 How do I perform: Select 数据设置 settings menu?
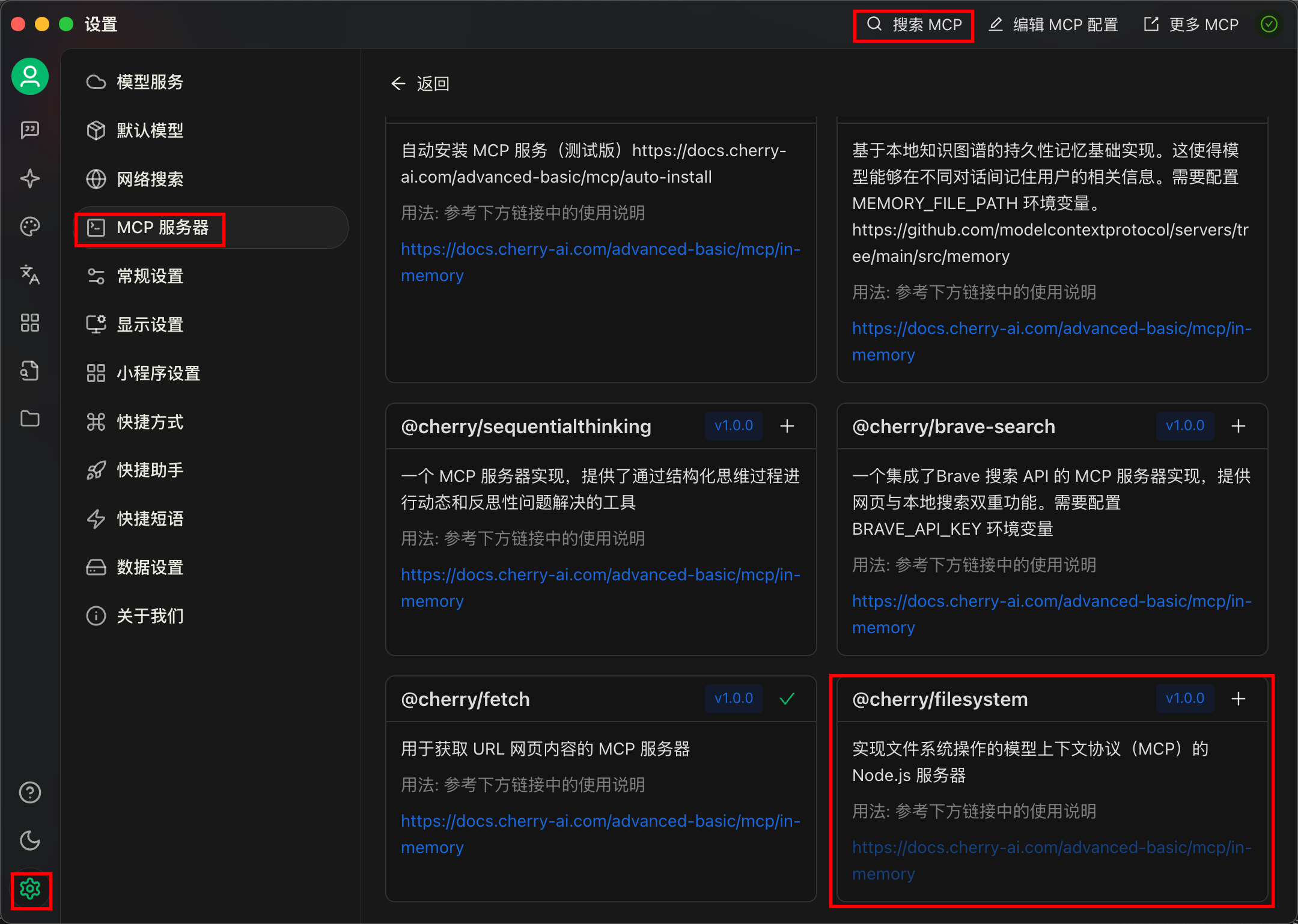click(212, 568)
